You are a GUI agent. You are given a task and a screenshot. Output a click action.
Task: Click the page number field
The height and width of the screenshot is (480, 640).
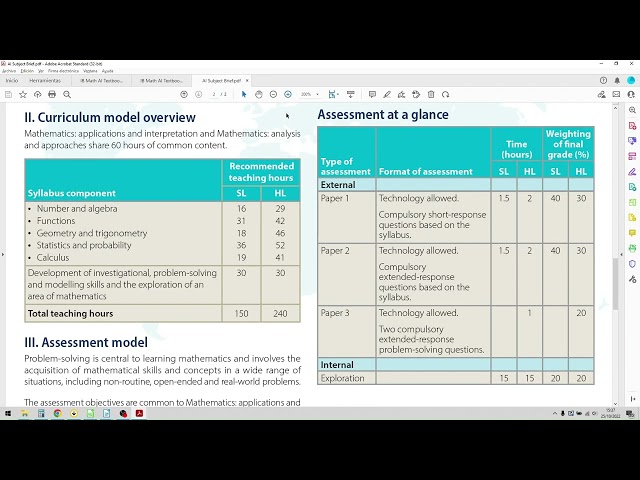(213, 95)
